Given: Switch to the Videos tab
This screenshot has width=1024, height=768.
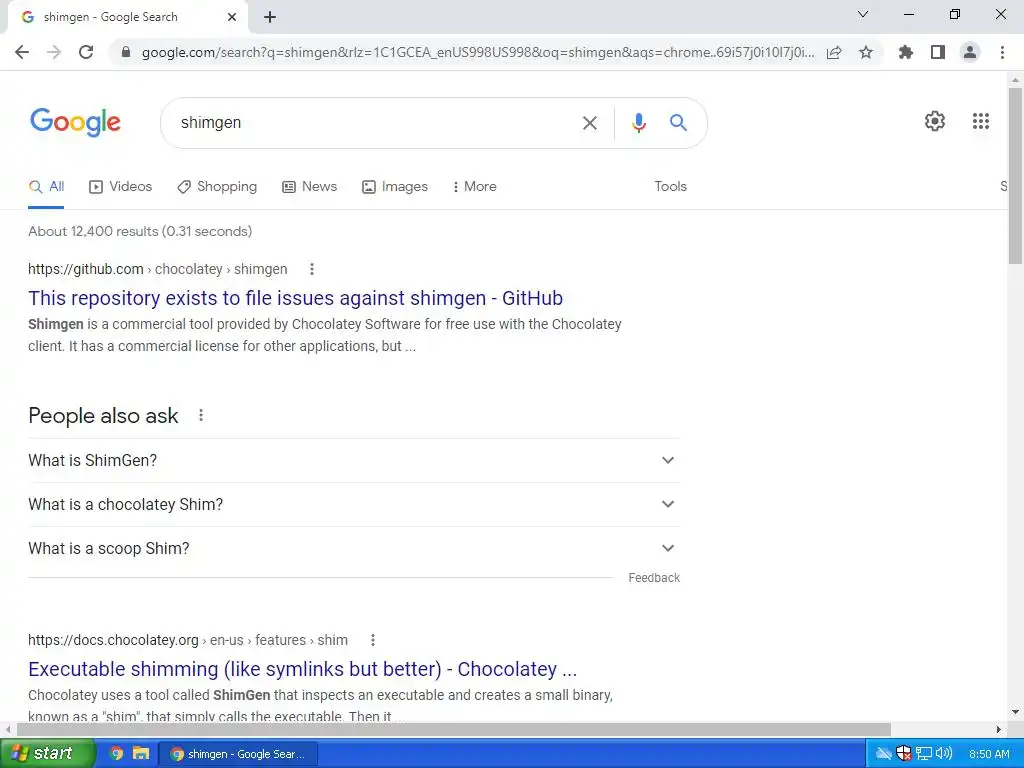Looking at the screenshot, I should pos(120,187).
